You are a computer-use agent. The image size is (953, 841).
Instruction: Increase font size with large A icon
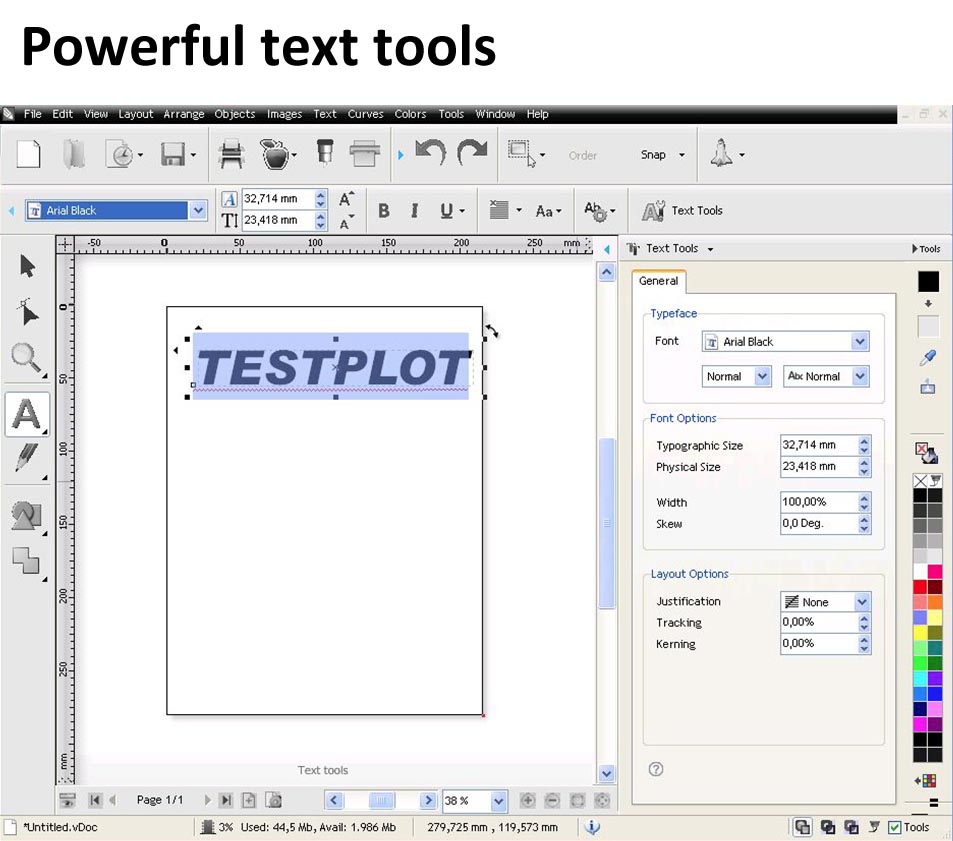(x=346, y=199)
